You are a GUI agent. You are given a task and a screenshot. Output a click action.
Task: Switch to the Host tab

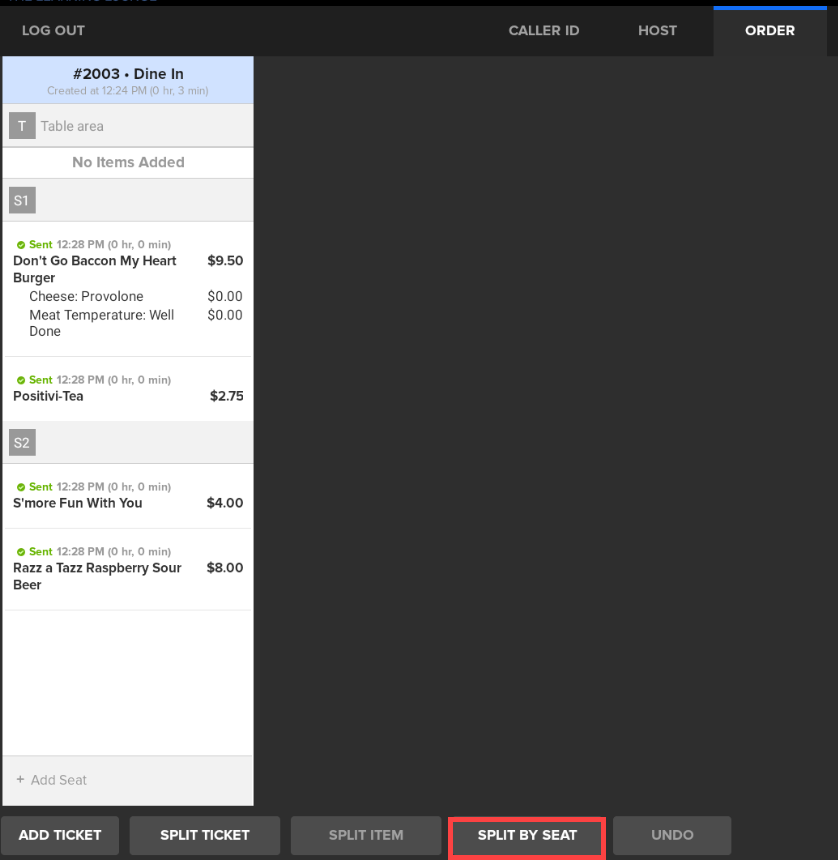[x=657, y=30]
